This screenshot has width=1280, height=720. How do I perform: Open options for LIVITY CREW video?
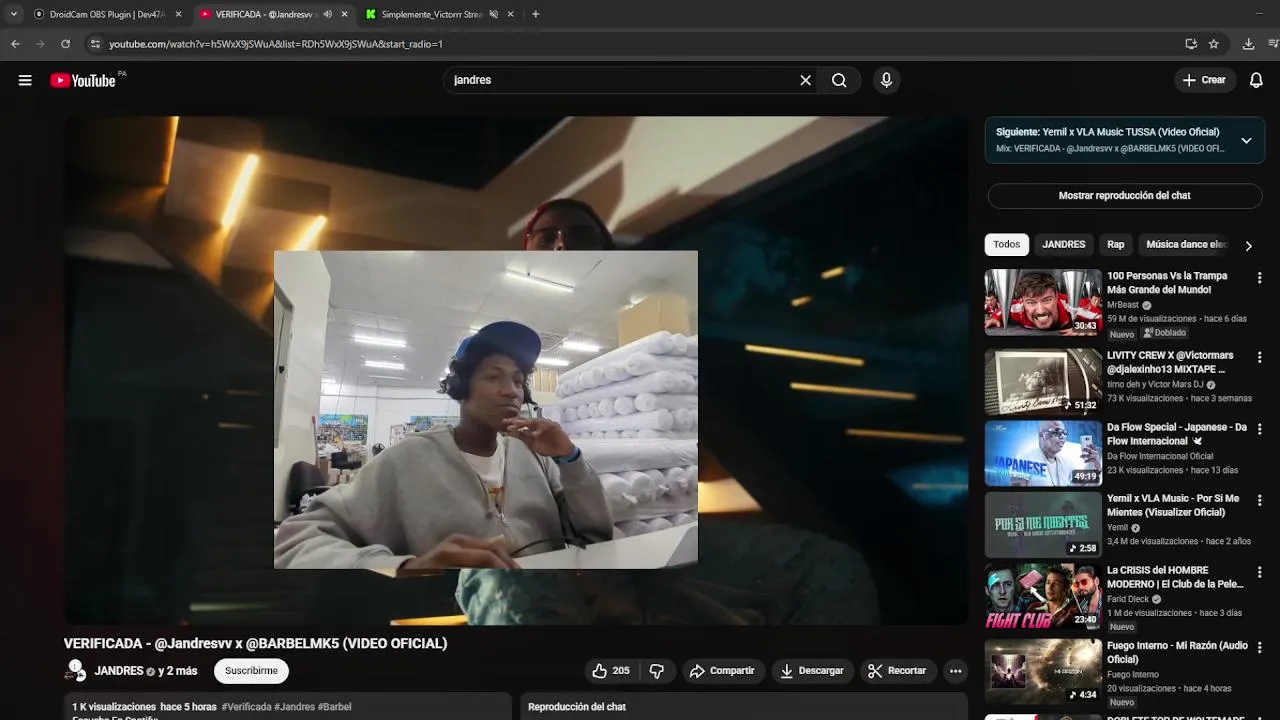point(1259,357)
